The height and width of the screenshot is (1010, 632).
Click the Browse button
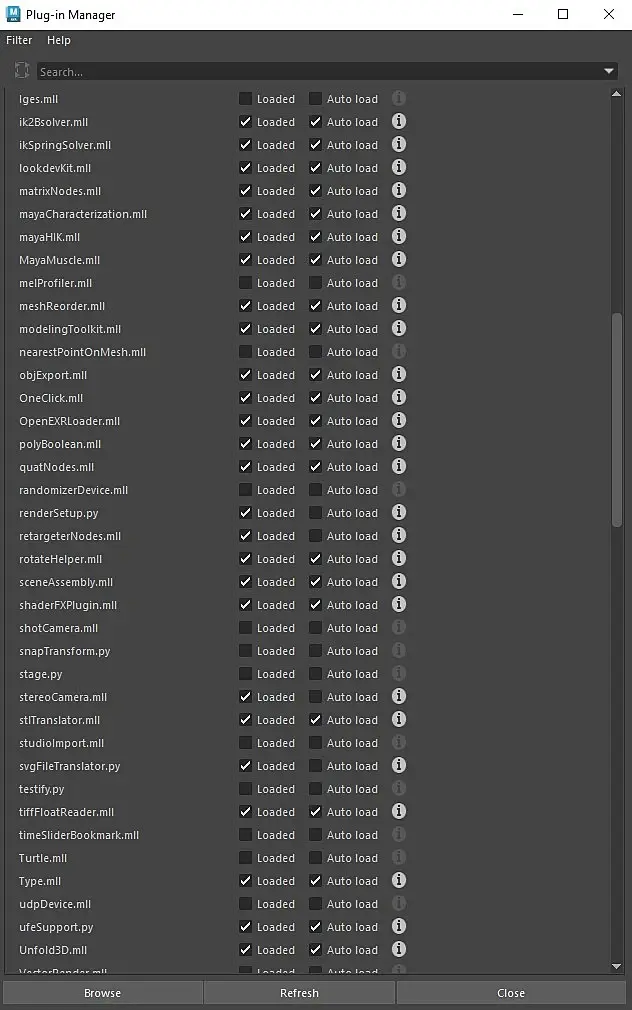(x=102, y=993)
